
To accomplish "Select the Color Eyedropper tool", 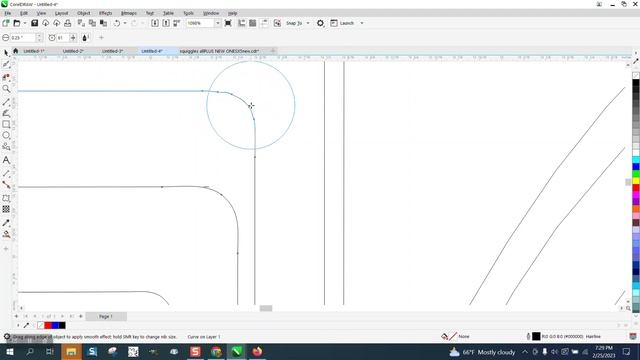I will [6, 223].
